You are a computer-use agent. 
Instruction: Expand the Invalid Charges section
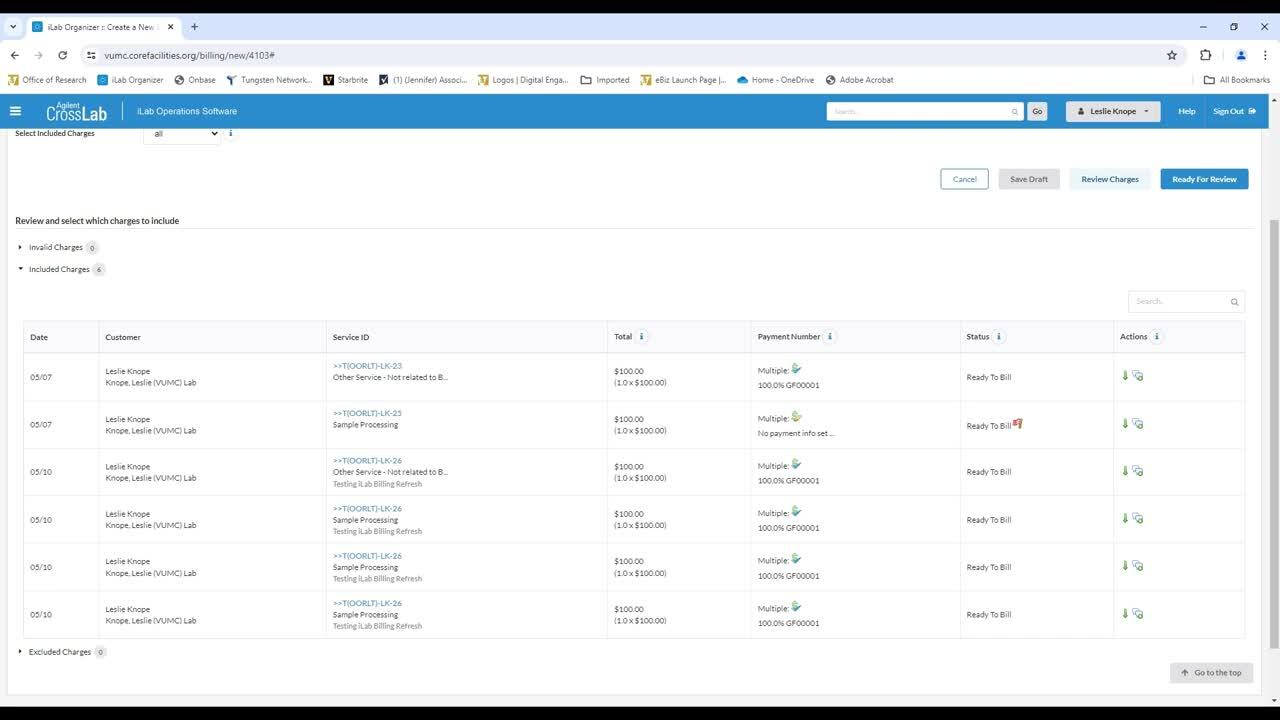[21, 247]
